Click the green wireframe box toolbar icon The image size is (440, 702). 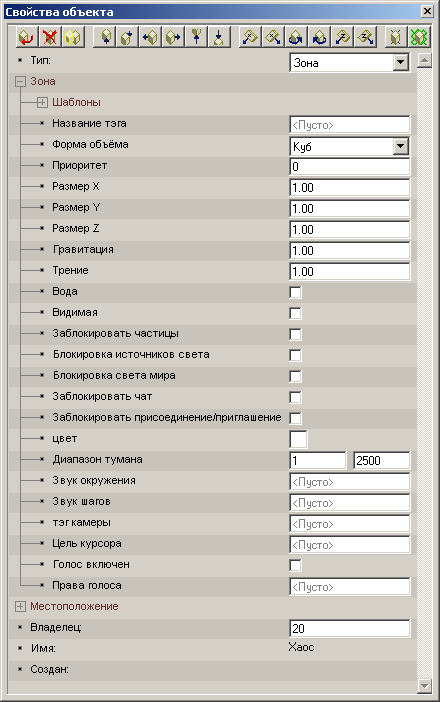point(419,37)
